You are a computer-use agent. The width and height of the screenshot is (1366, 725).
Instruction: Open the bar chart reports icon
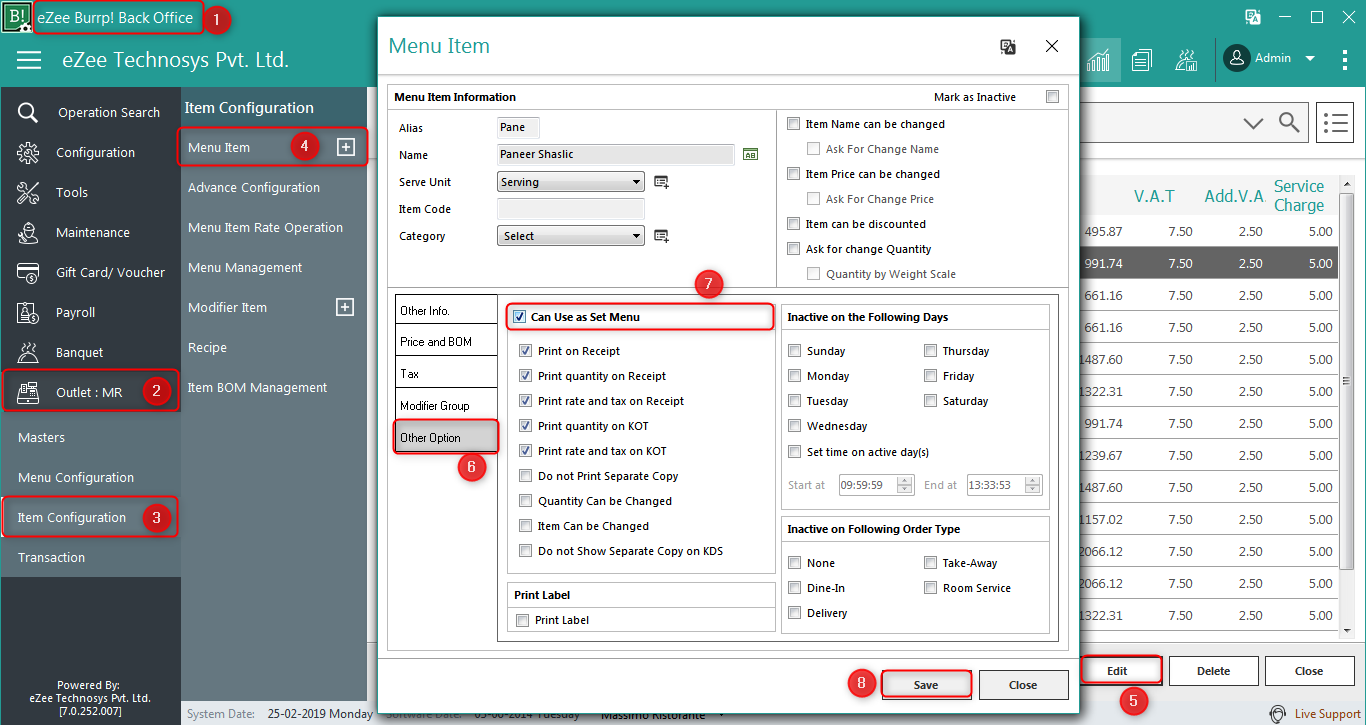pos(1099,60)
